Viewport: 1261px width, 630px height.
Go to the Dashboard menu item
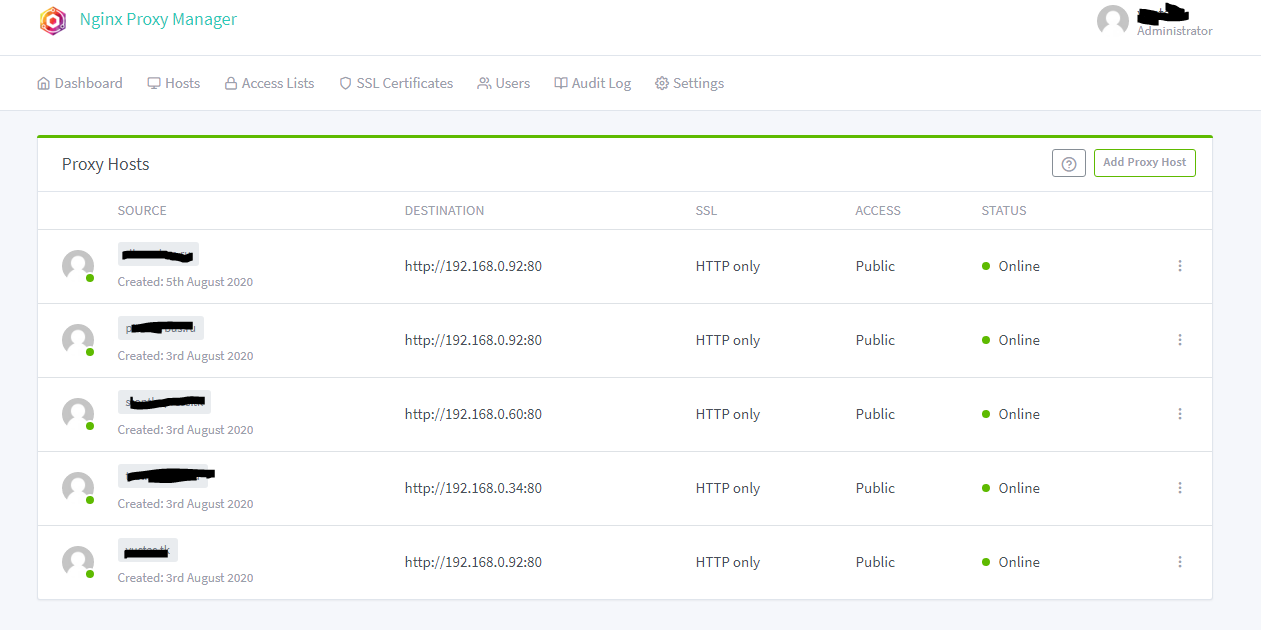(x=80, y=83)
